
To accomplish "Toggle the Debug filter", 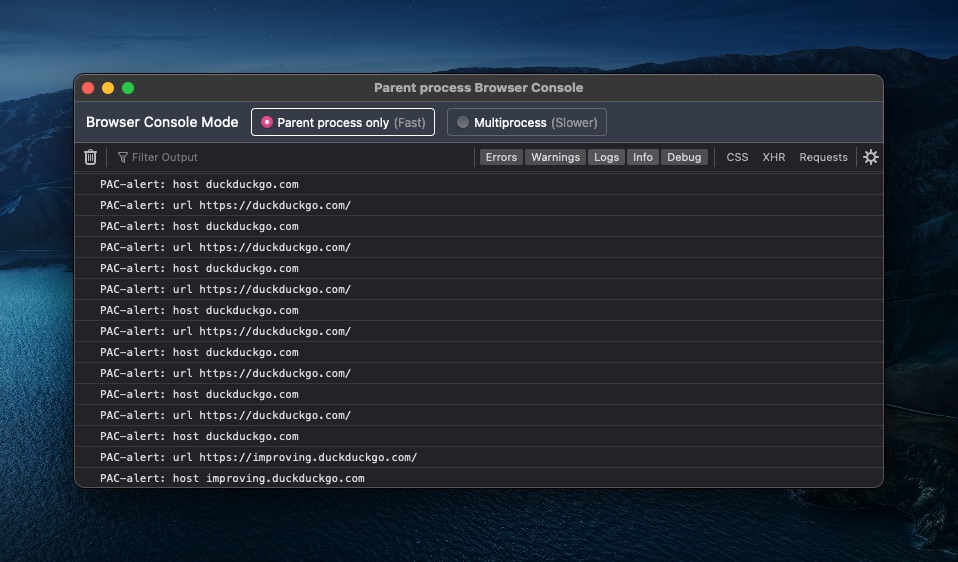I will tap(684, 157).
